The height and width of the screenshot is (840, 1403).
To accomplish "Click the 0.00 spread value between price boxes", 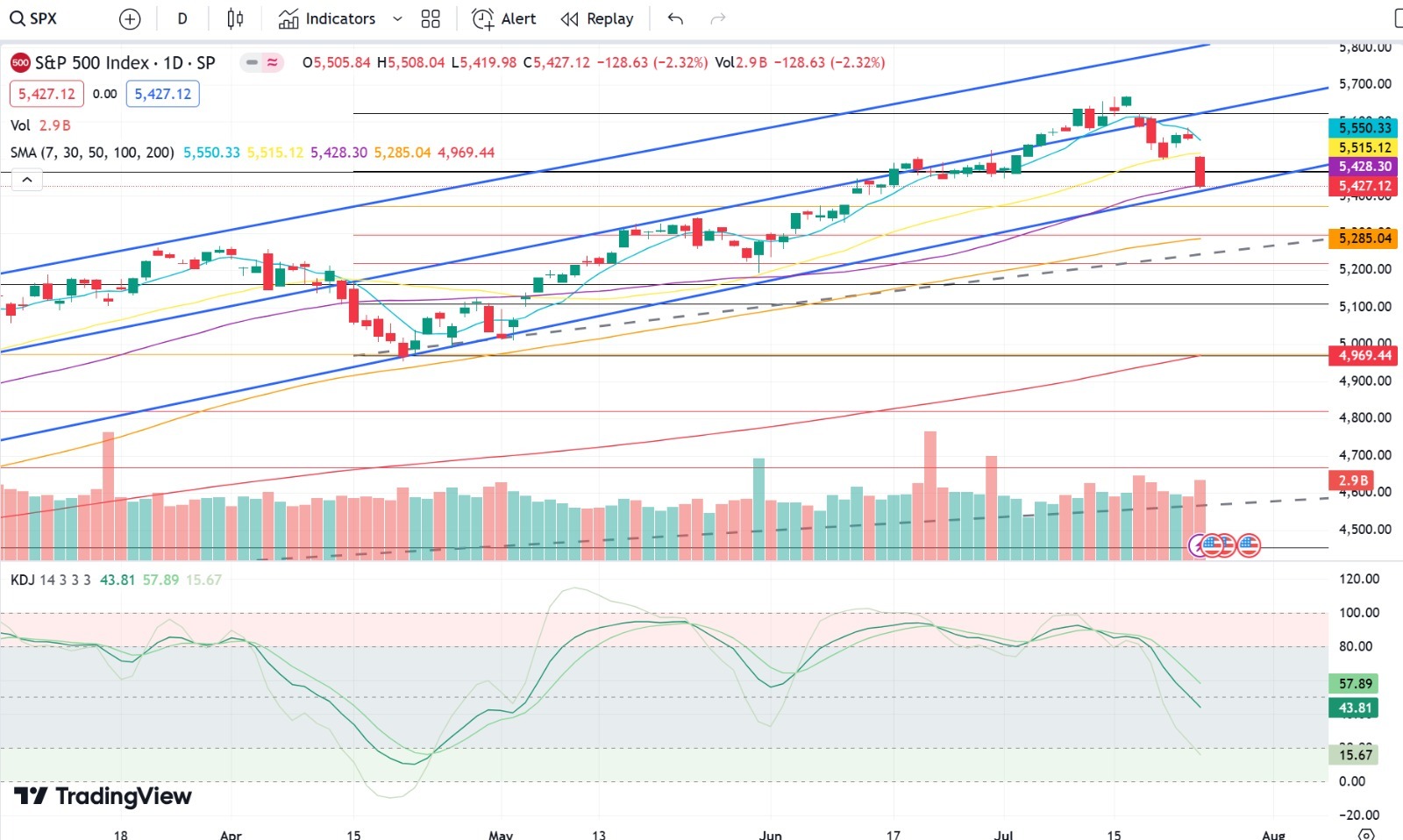I will click(x=105, y=94).
